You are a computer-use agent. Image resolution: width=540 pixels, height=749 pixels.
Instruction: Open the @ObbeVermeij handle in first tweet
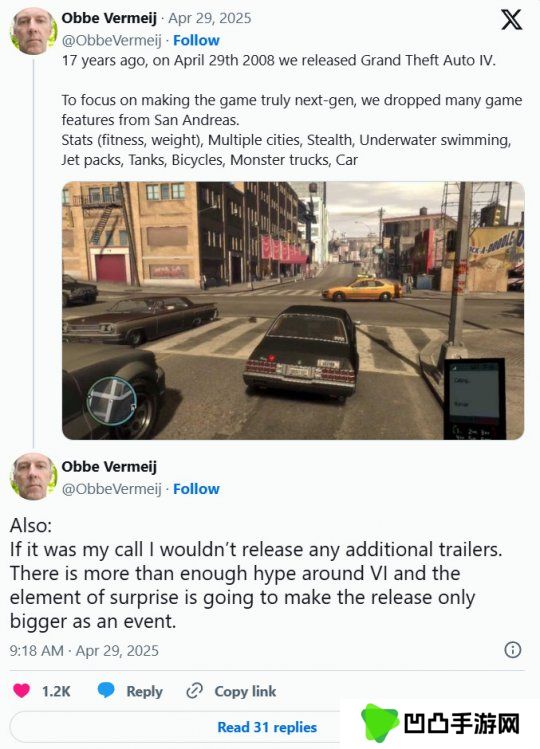point(111,41)
